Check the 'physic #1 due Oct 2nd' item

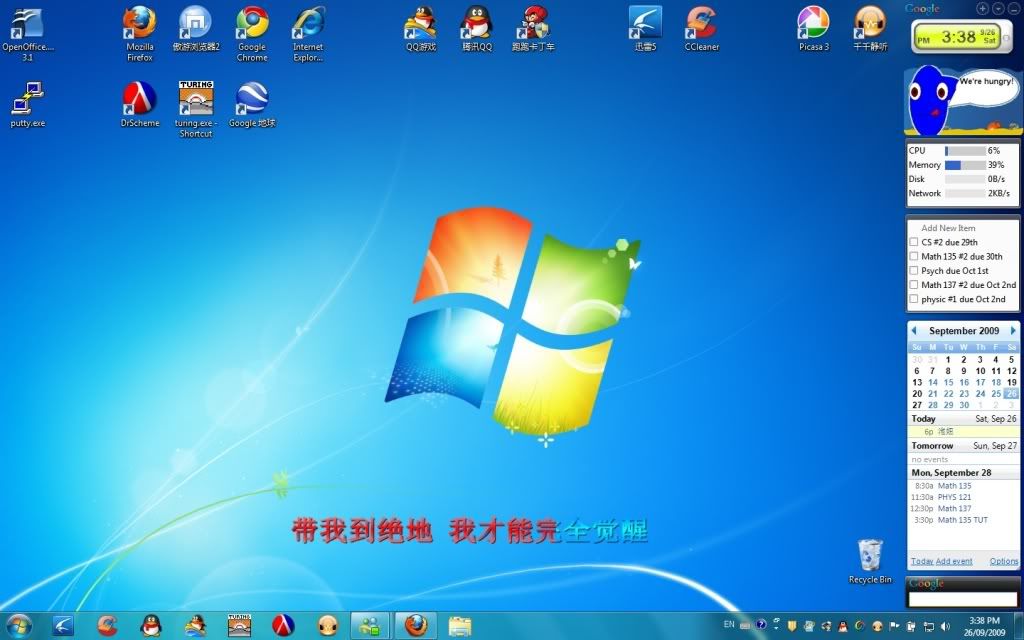(914, 299)
